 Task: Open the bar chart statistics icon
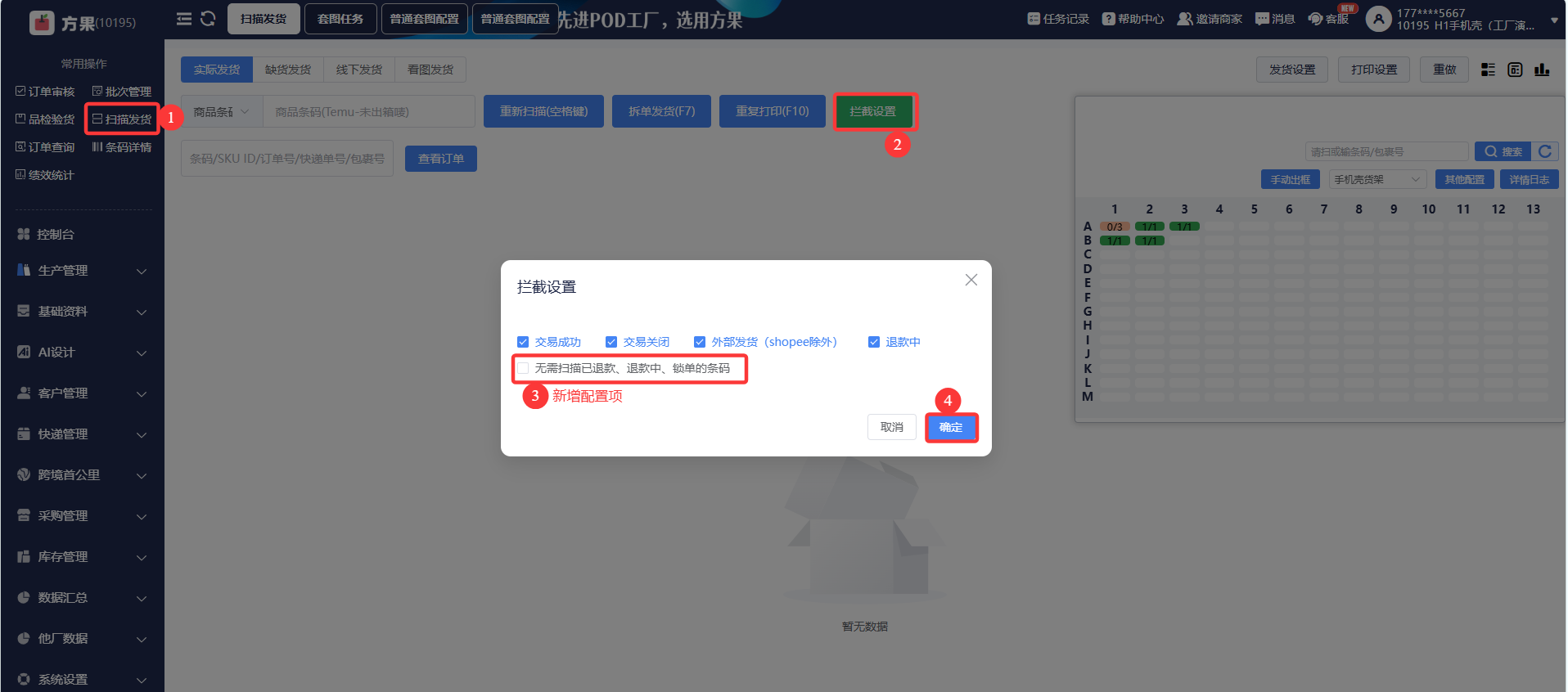[1542, 70]
